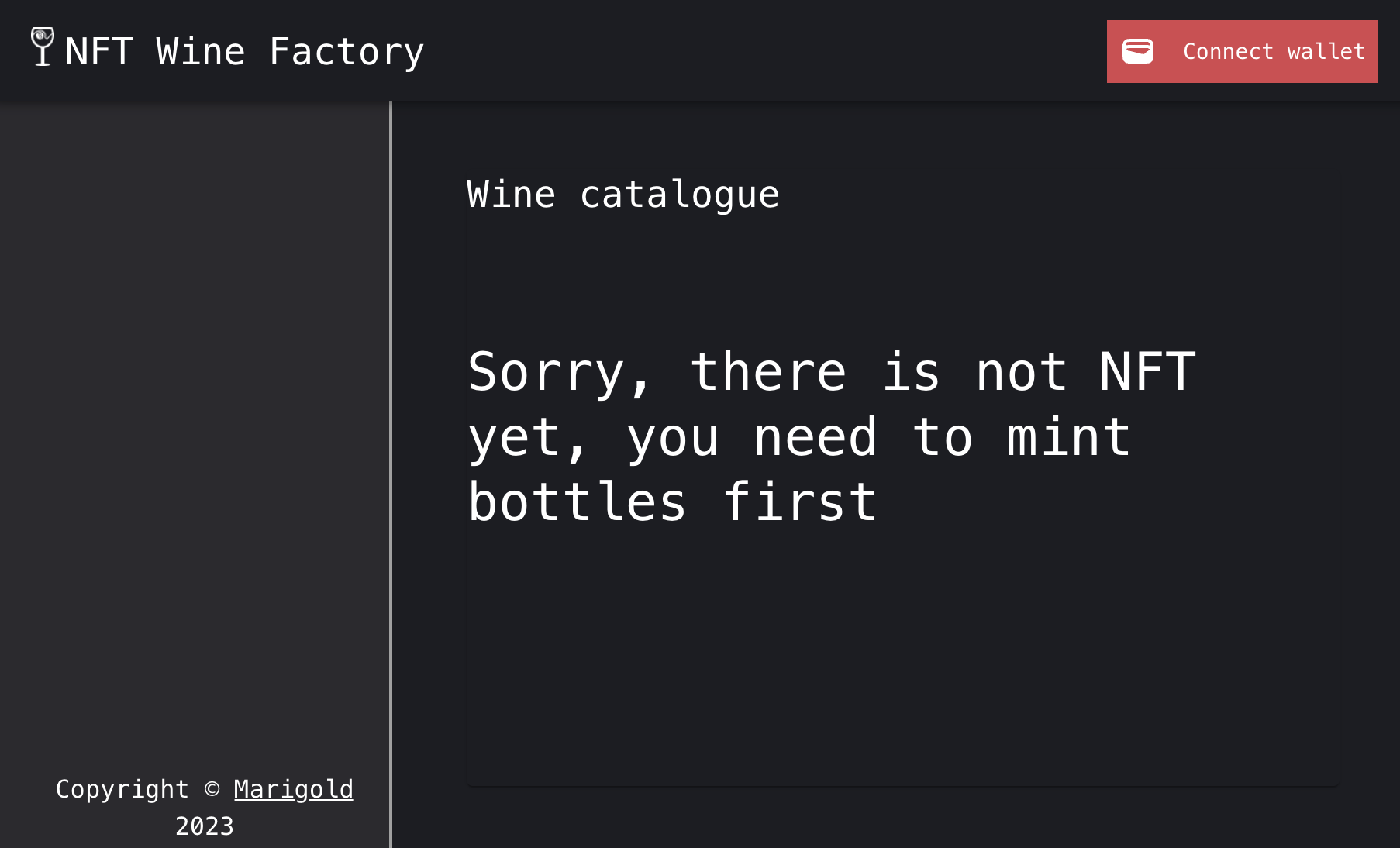Click the copyright © symbol
The height and width of the screenshot is (848, 1400).
pos(212,789)
